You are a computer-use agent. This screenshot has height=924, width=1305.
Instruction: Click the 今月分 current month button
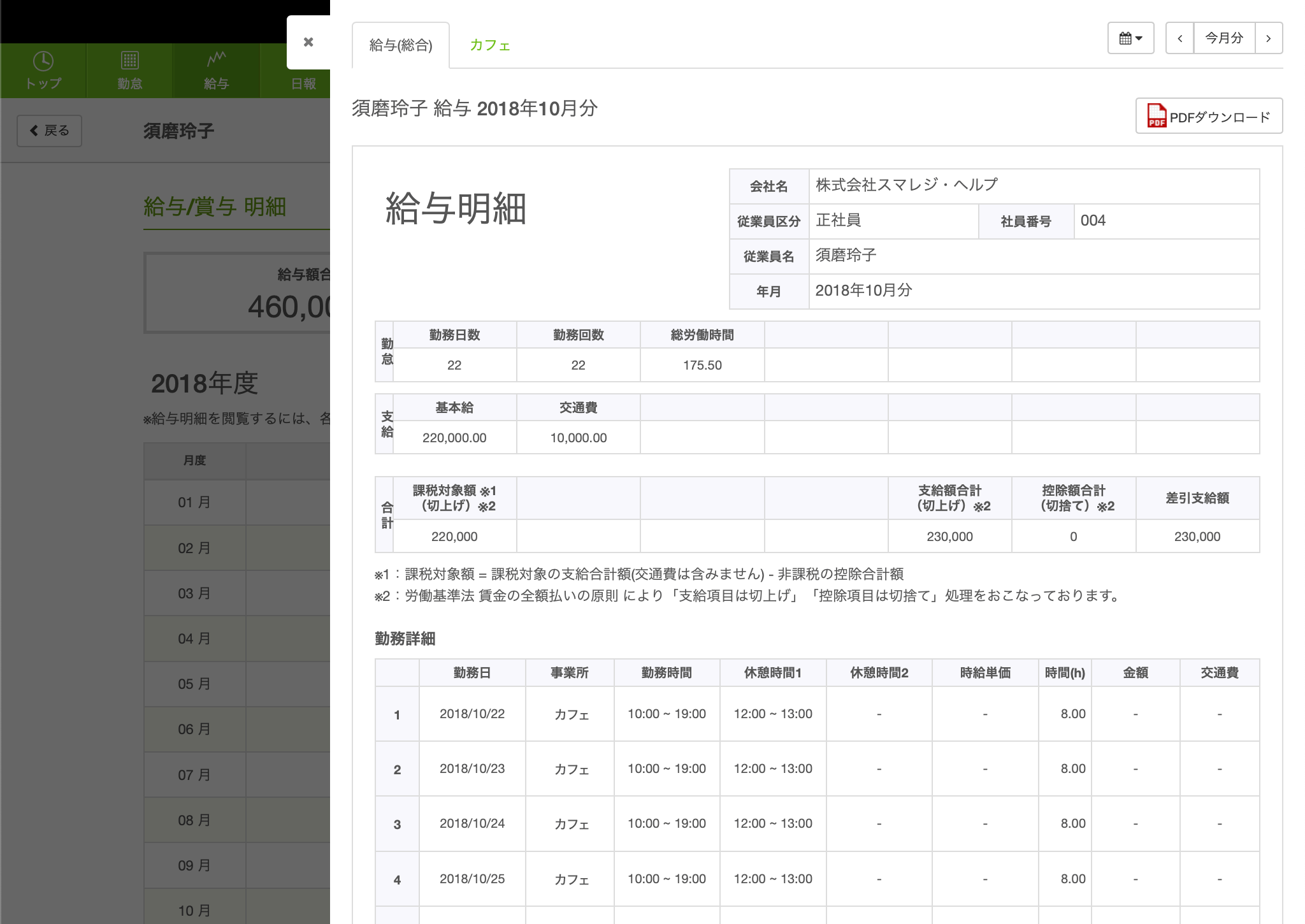click(x=1224, y=38)
